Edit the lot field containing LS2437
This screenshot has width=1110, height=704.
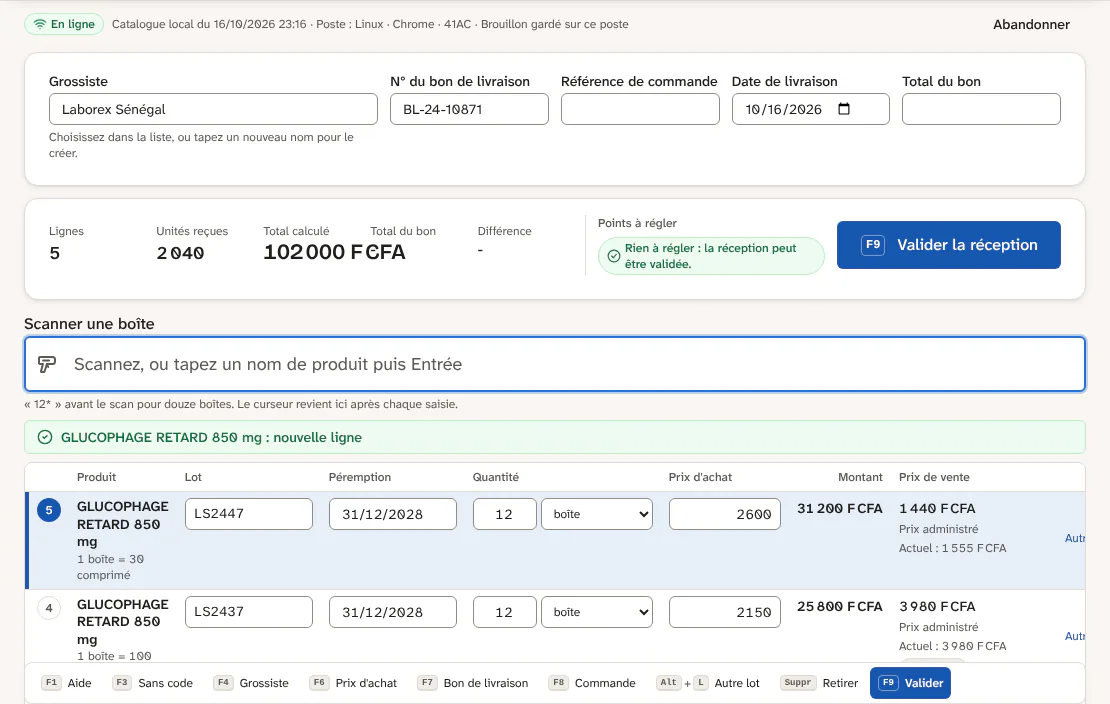248,611
